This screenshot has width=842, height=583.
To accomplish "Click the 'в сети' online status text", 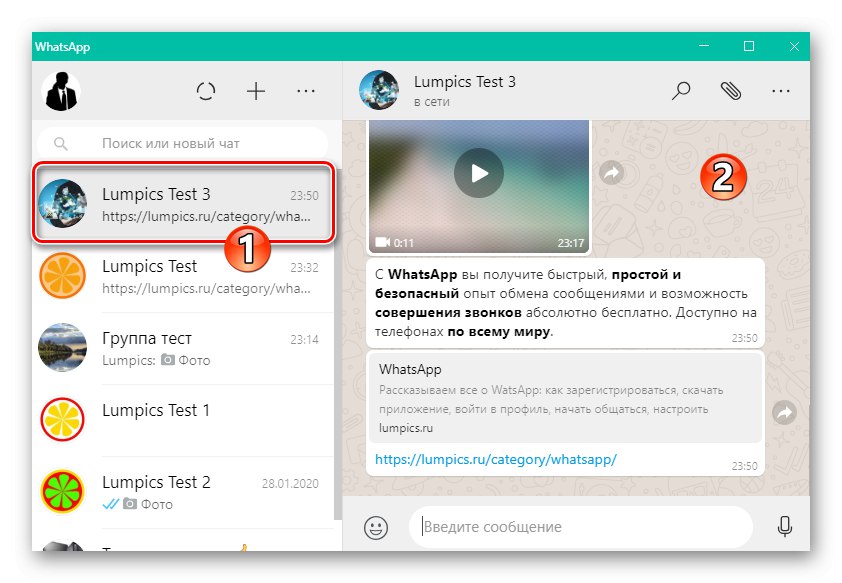I will point(432,102).
